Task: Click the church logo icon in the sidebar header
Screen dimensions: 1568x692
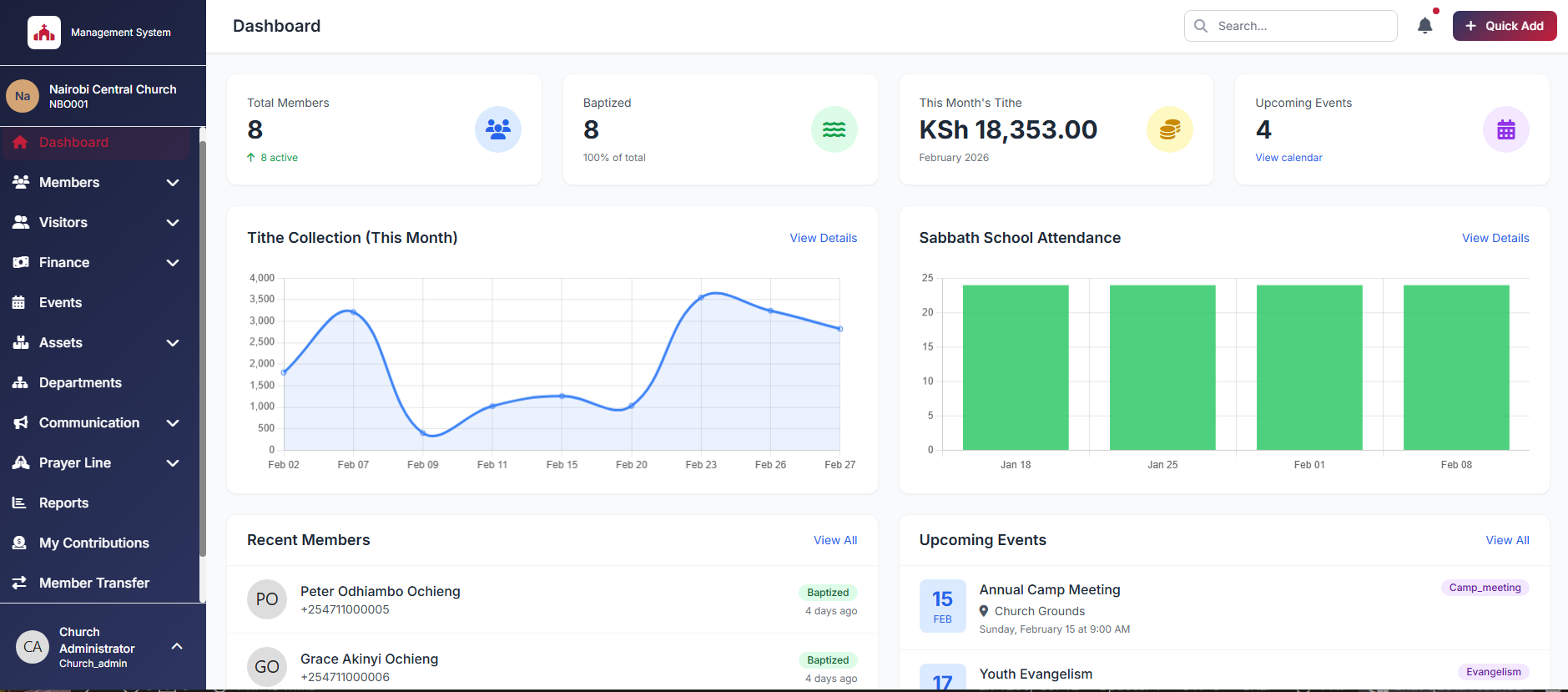Action: coord(44,33)
